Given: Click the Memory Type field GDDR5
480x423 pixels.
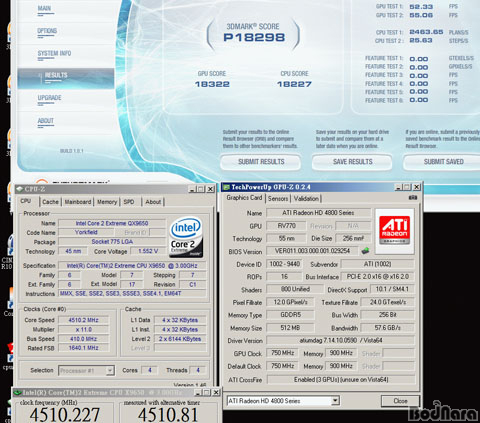Looking at the screenshot, I should (x=290, y=315).
